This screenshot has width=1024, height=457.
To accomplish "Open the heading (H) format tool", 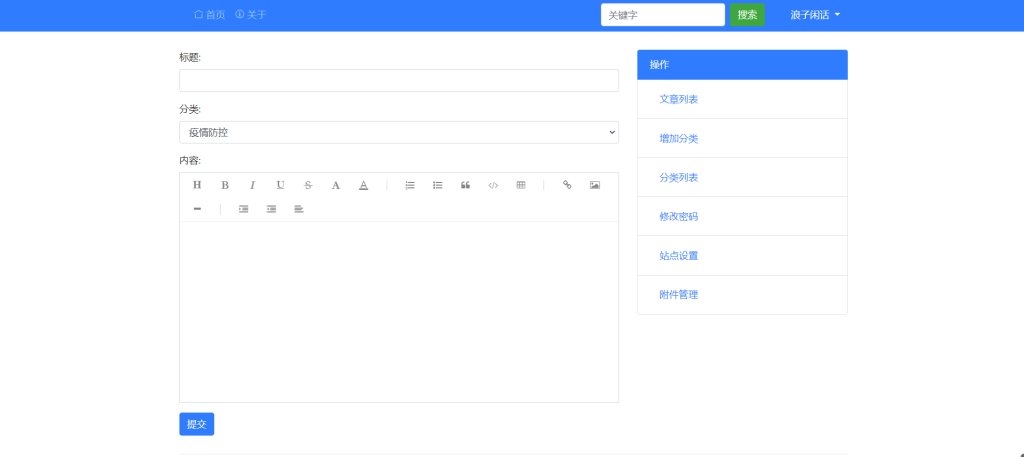I will tap(197, 185).
